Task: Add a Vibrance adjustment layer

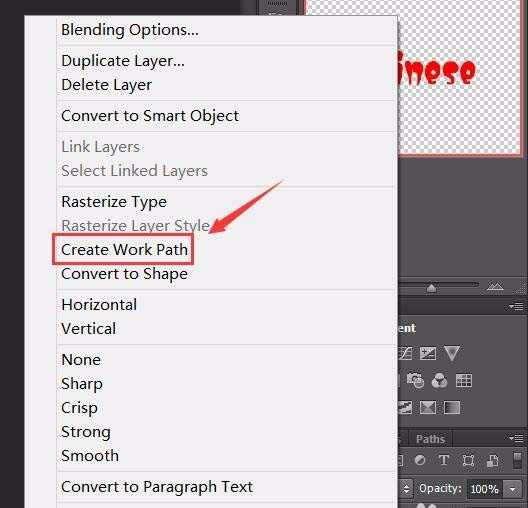Action: coord(452,353)
